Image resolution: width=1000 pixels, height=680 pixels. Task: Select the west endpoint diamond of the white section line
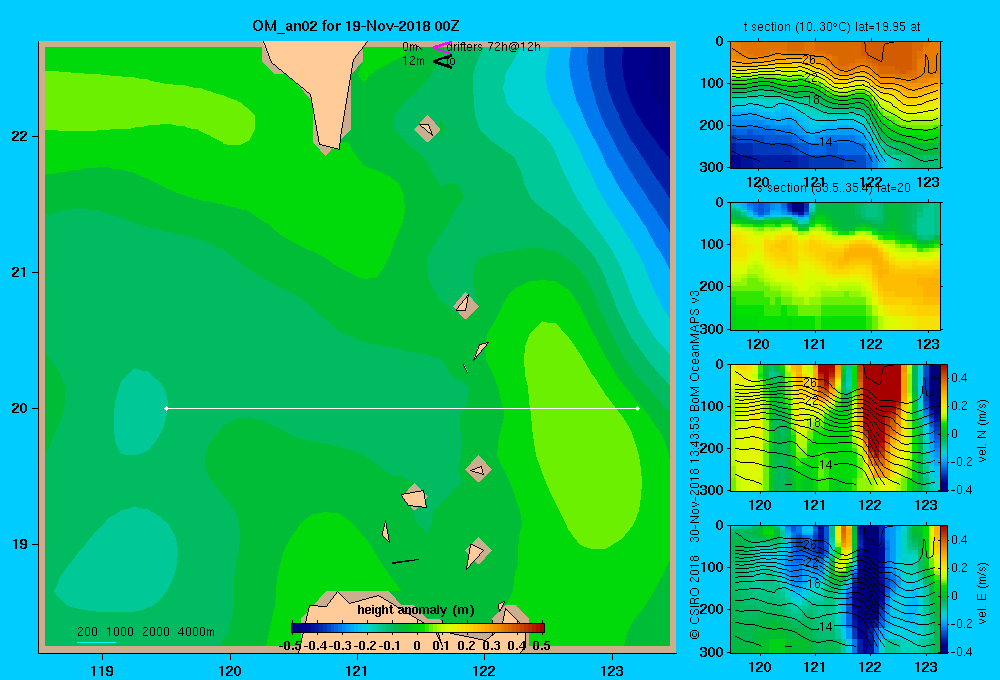(166, 408)
